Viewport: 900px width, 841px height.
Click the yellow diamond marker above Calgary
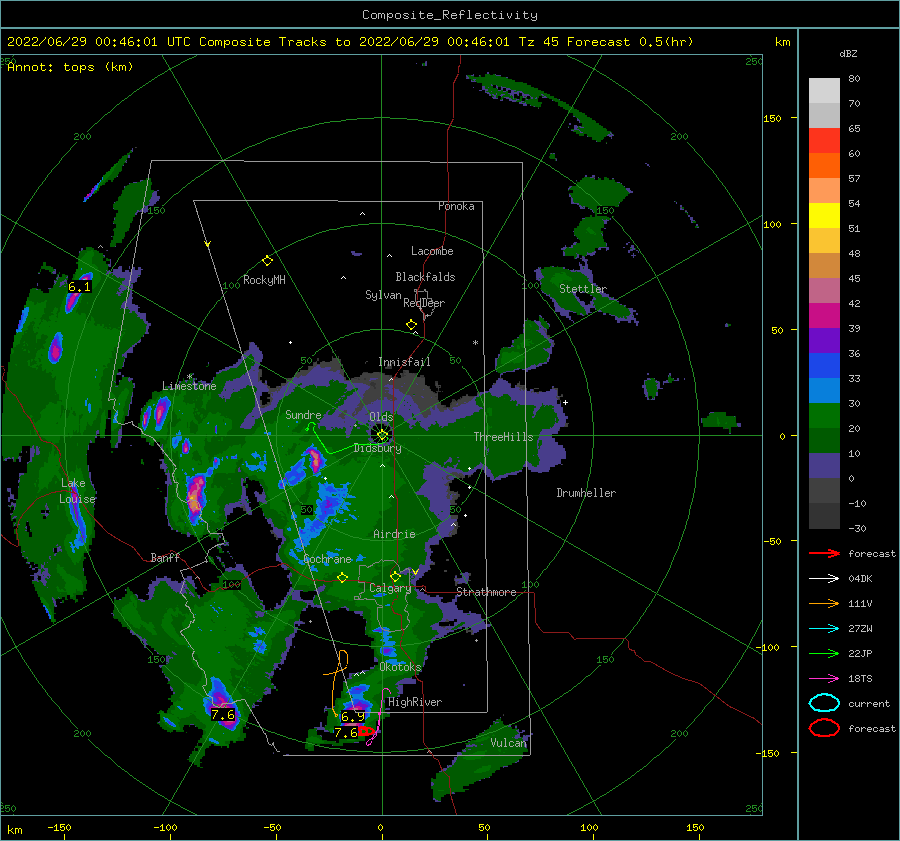tap(395, 576)
